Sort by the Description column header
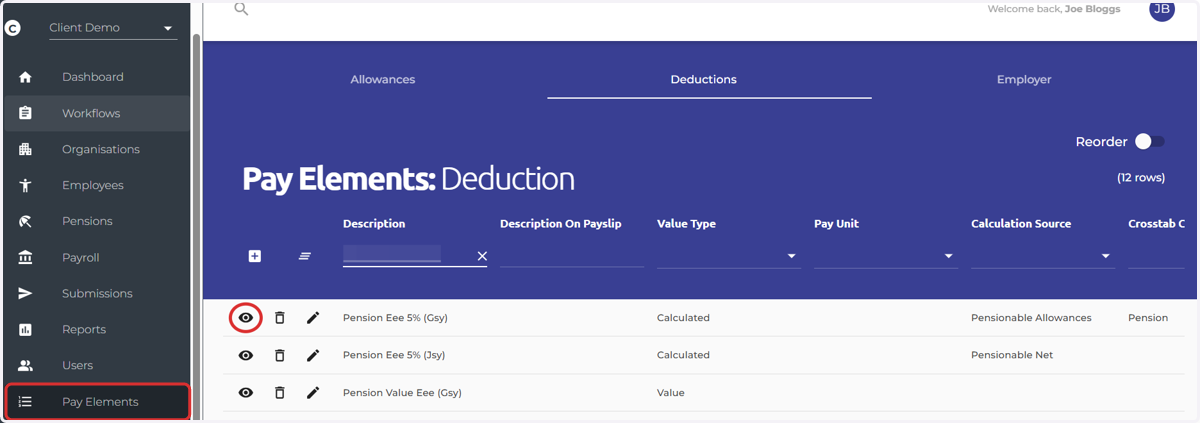Viewport: 1200px width, 423px height. (374, 224)
